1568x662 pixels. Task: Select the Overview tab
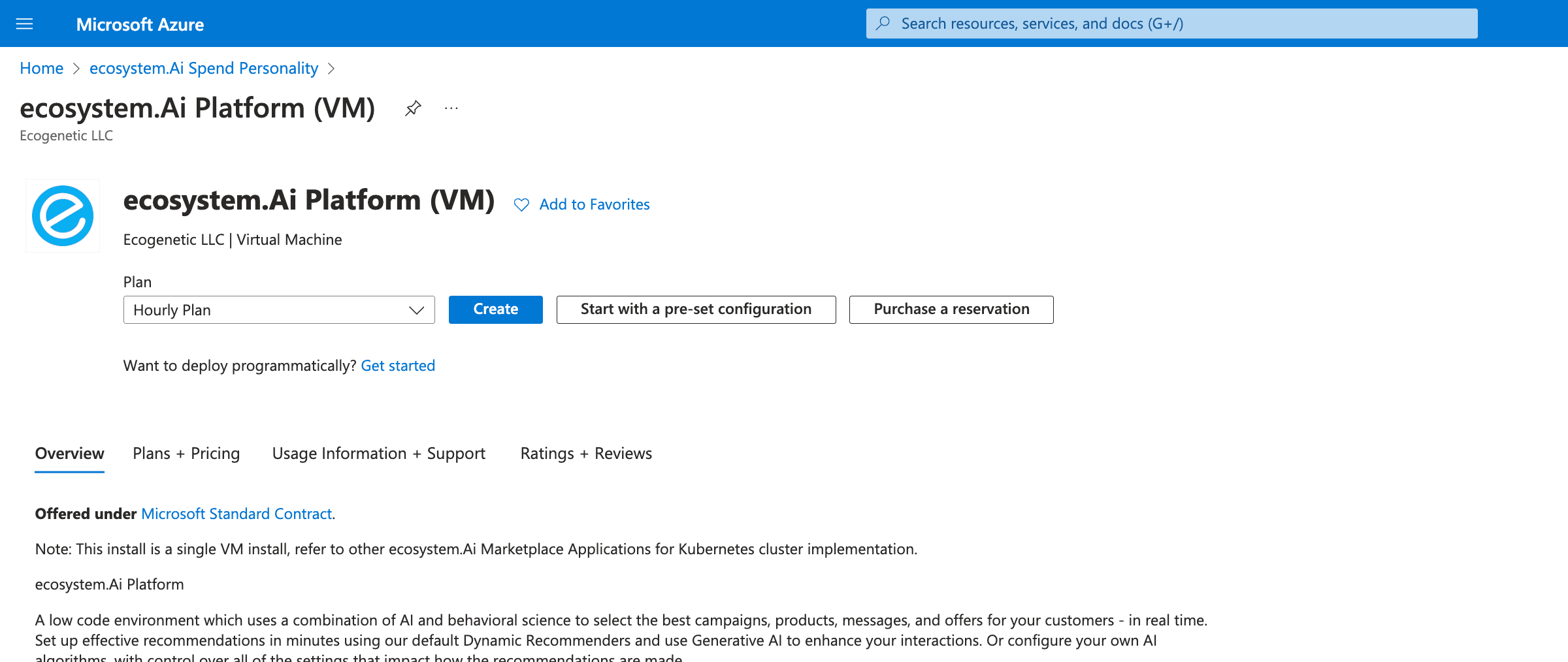coord(69,453)
